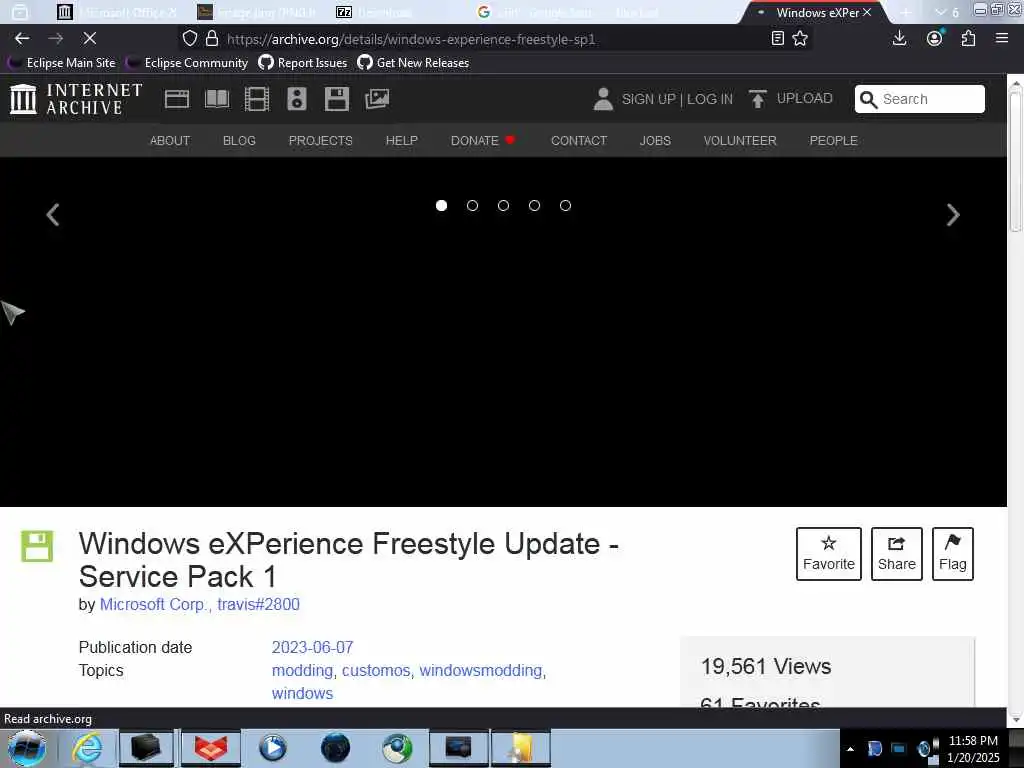Viewport: 1024px width, 768px height.
Task: Click the page vertical scrollbar thumb
Action: point(1015,160)
